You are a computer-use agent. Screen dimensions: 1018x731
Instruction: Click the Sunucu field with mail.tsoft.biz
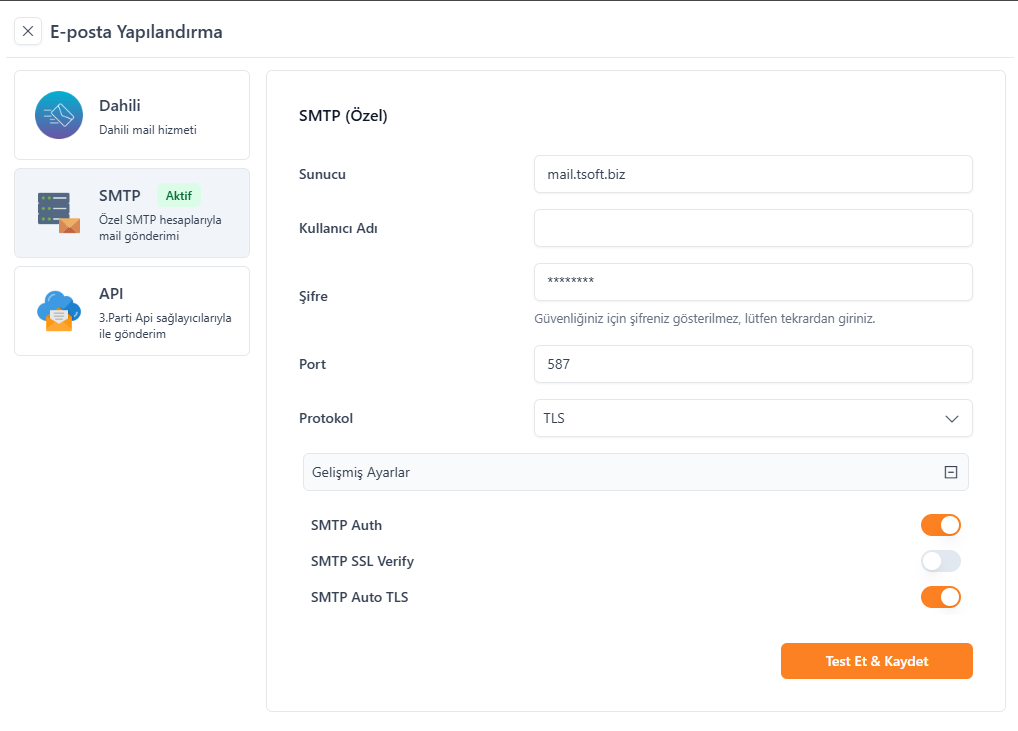[752, 174]
